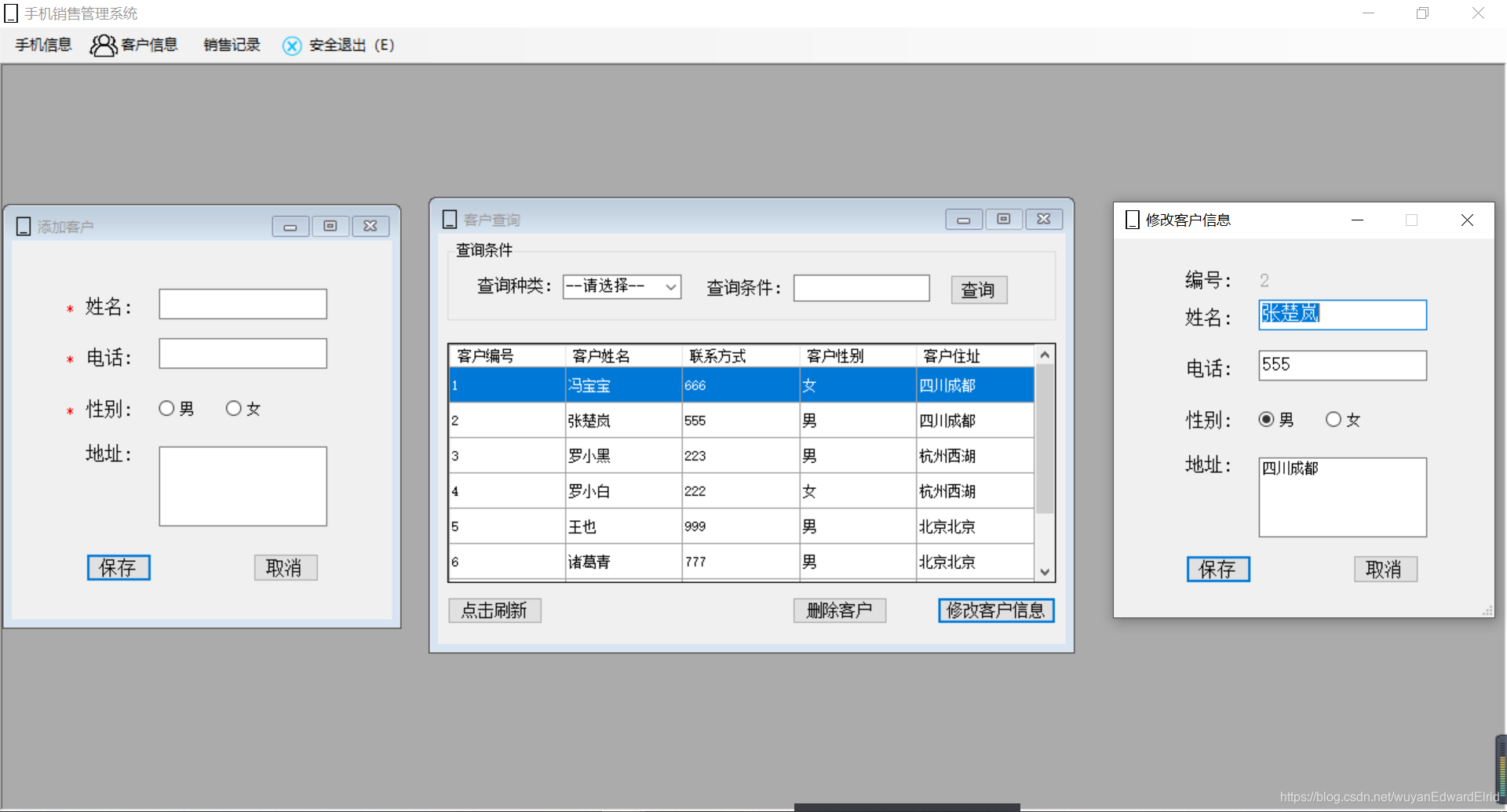Select 女 in 添加客户 form

[243, 408]
